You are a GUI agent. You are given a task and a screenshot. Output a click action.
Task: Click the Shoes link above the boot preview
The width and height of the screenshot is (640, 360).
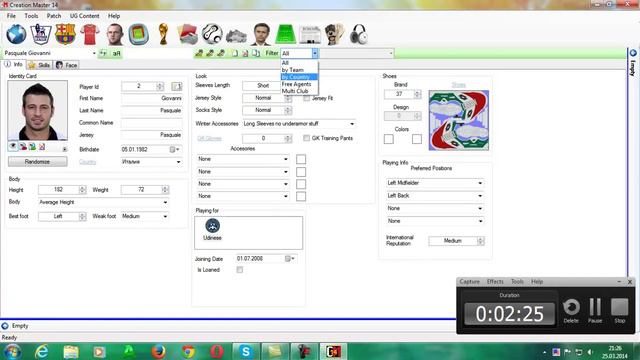(x=459, y=85)
